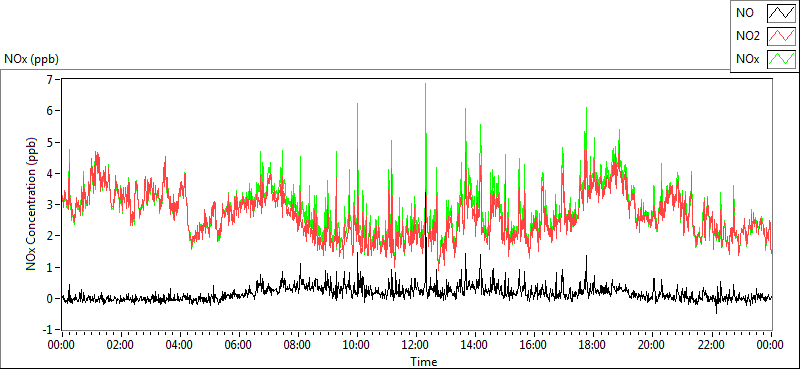Image resolution: width=800 pixels, height=369 pixels.
Task: Click the y-axis tick label 1
Action: coord(50,267)
